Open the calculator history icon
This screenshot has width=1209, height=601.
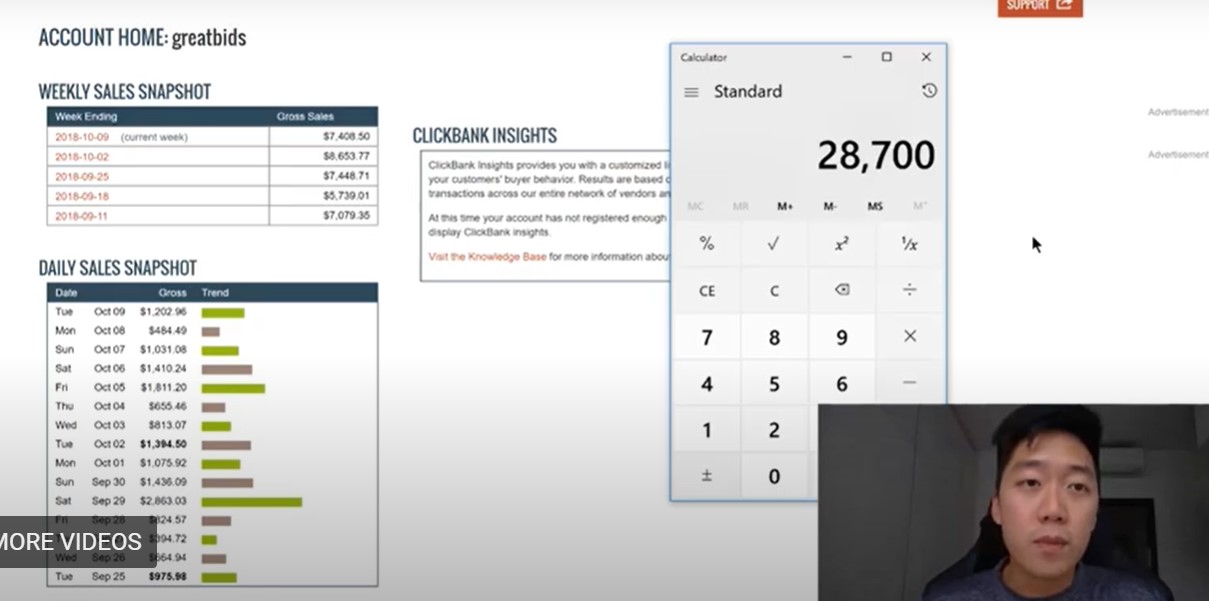coord(929,91)
